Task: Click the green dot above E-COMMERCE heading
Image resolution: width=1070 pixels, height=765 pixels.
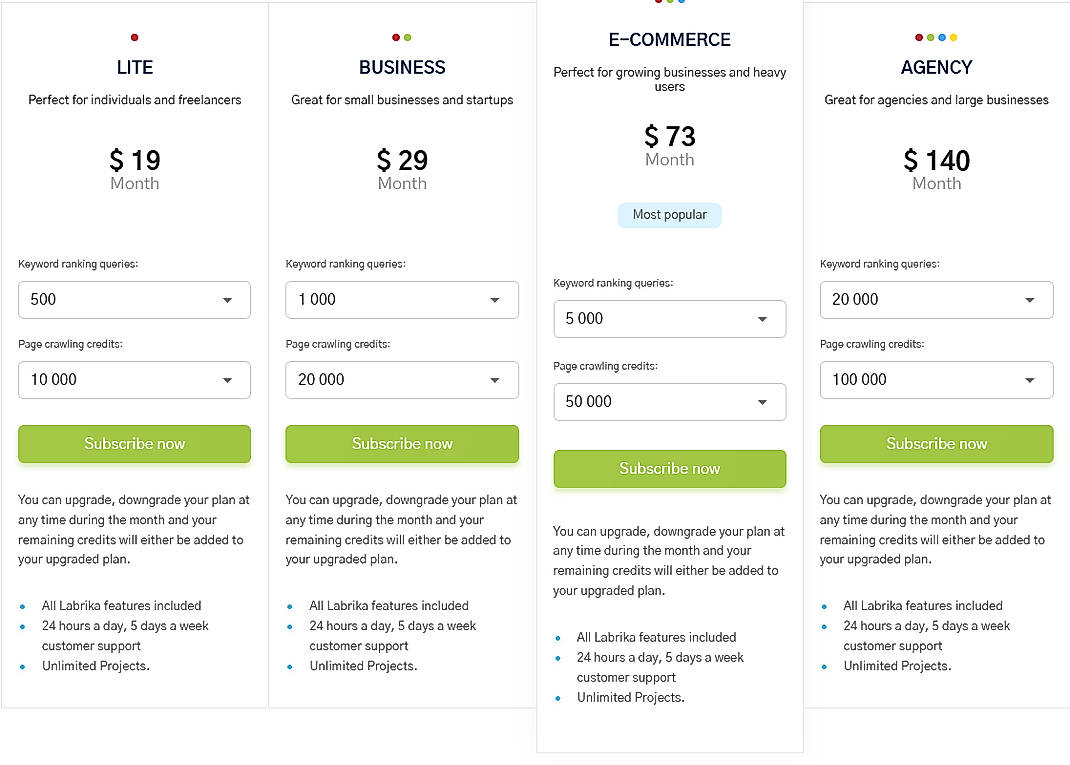Action: coord(670,5)
